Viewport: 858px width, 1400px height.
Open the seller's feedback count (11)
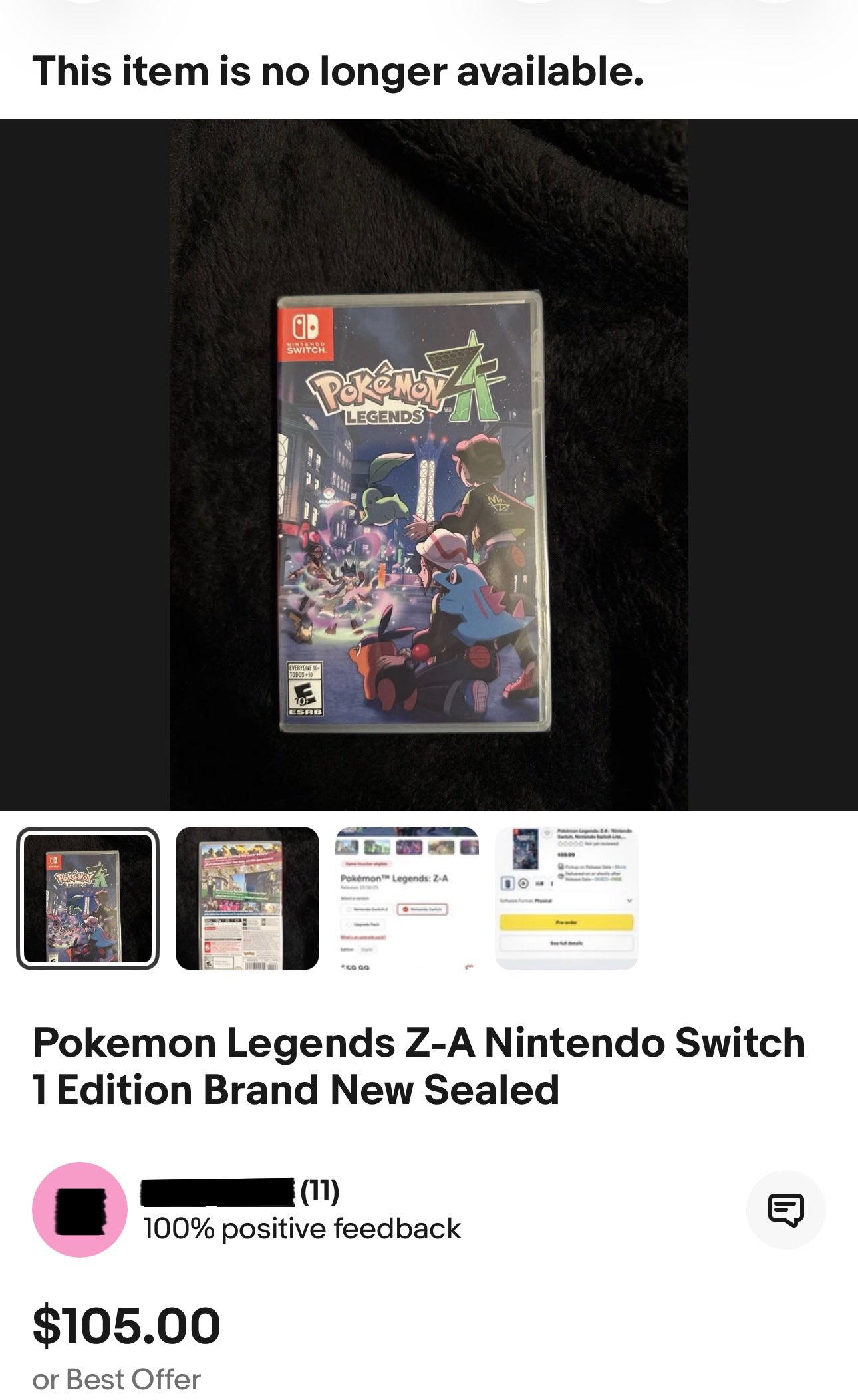click(320, 1192)
